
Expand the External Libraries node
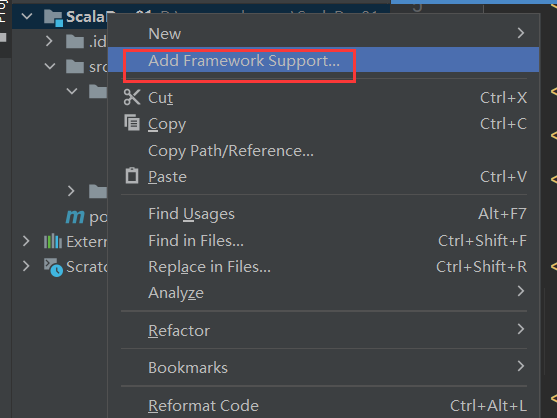(26, 241)
